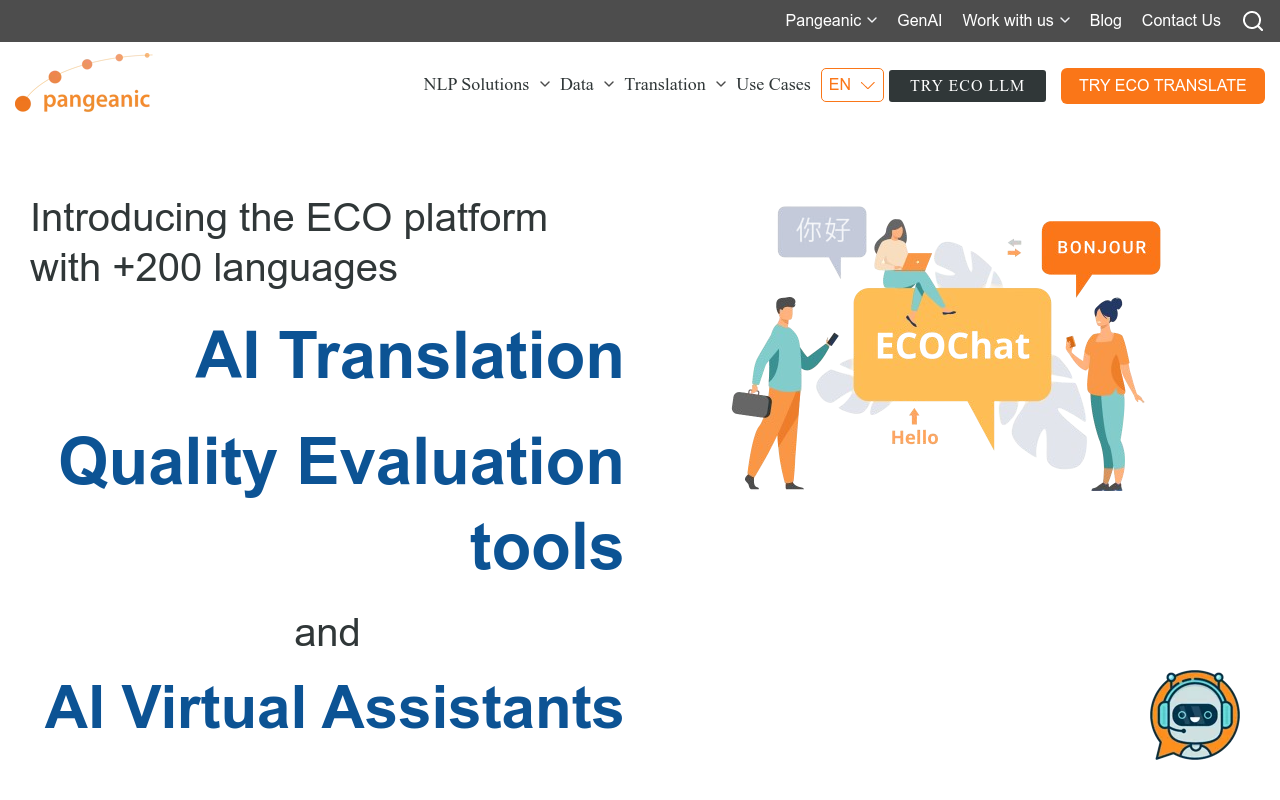Viewport: 1280px width, 800px height.
Task: Open the GenAI menu item
Action: coord(920,20)
